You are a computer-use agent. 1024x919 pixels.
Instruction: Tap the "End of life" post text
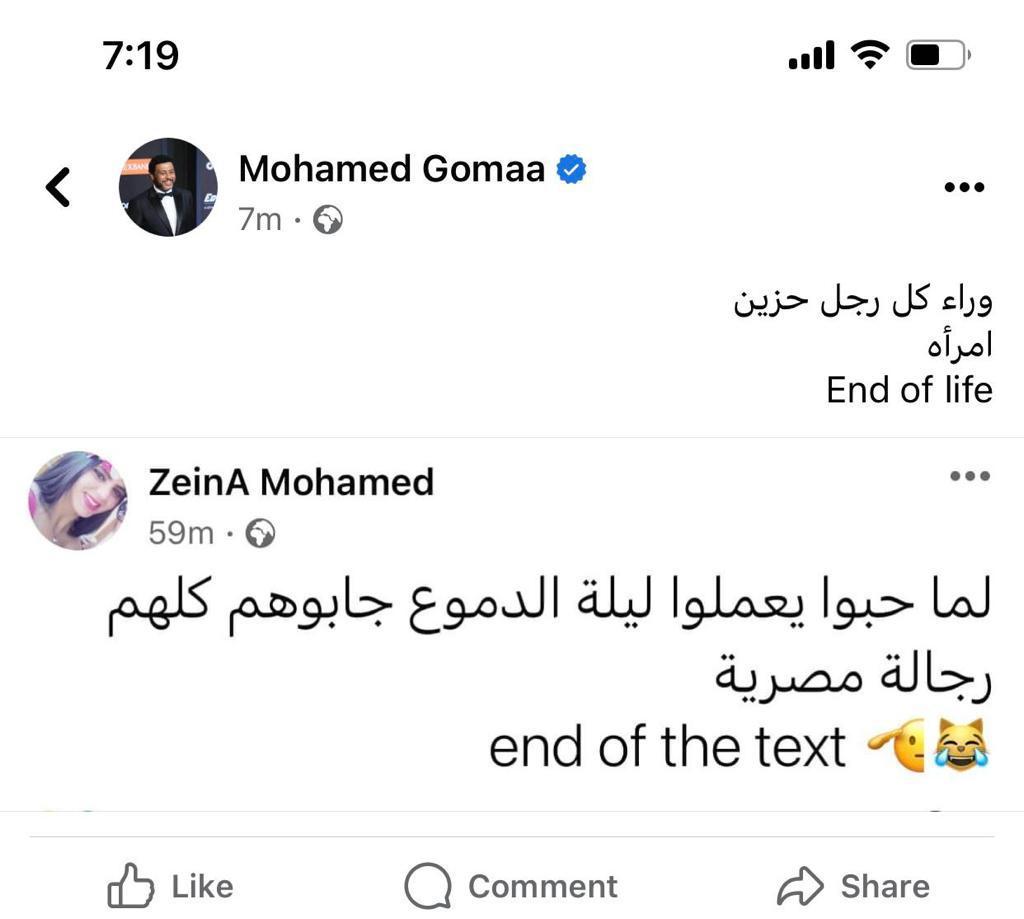click(x=909, y=390)
